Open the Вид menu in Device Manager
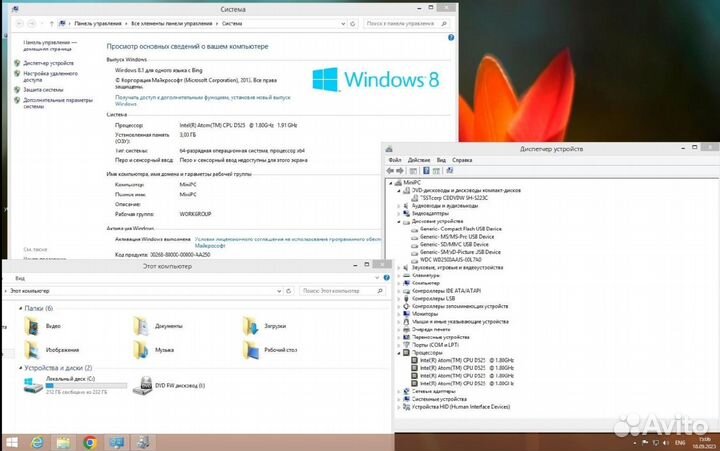720x451 pixels. pos(441,160)
